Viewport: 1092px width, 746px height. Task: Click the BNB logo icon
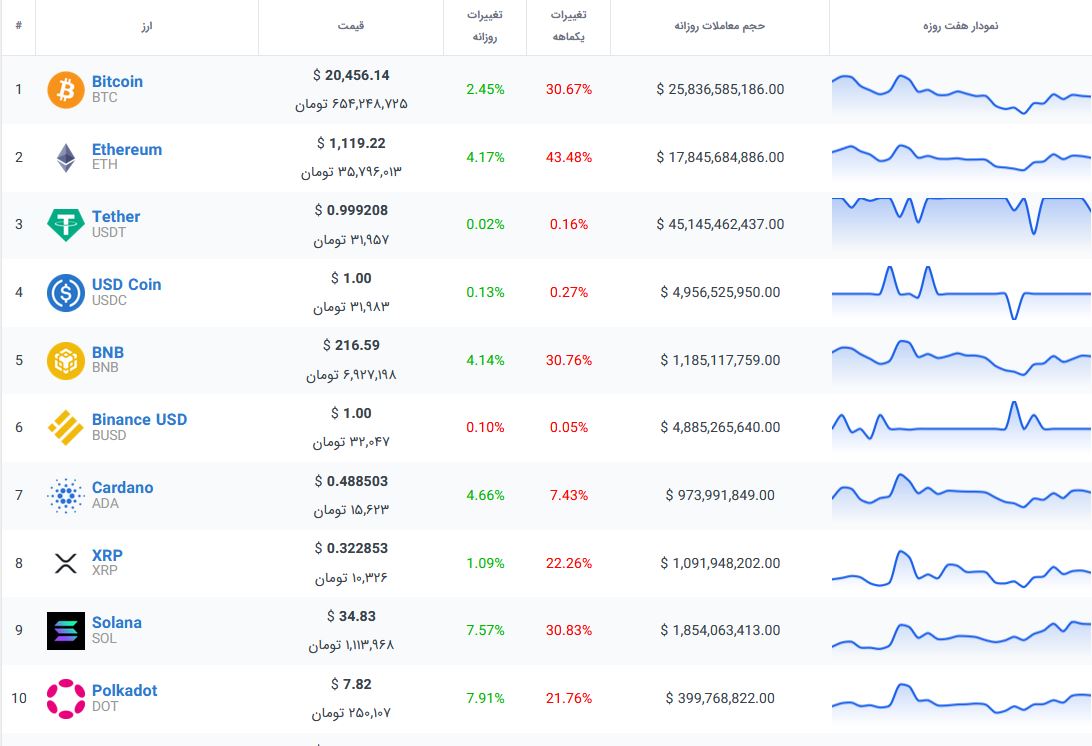65,360
